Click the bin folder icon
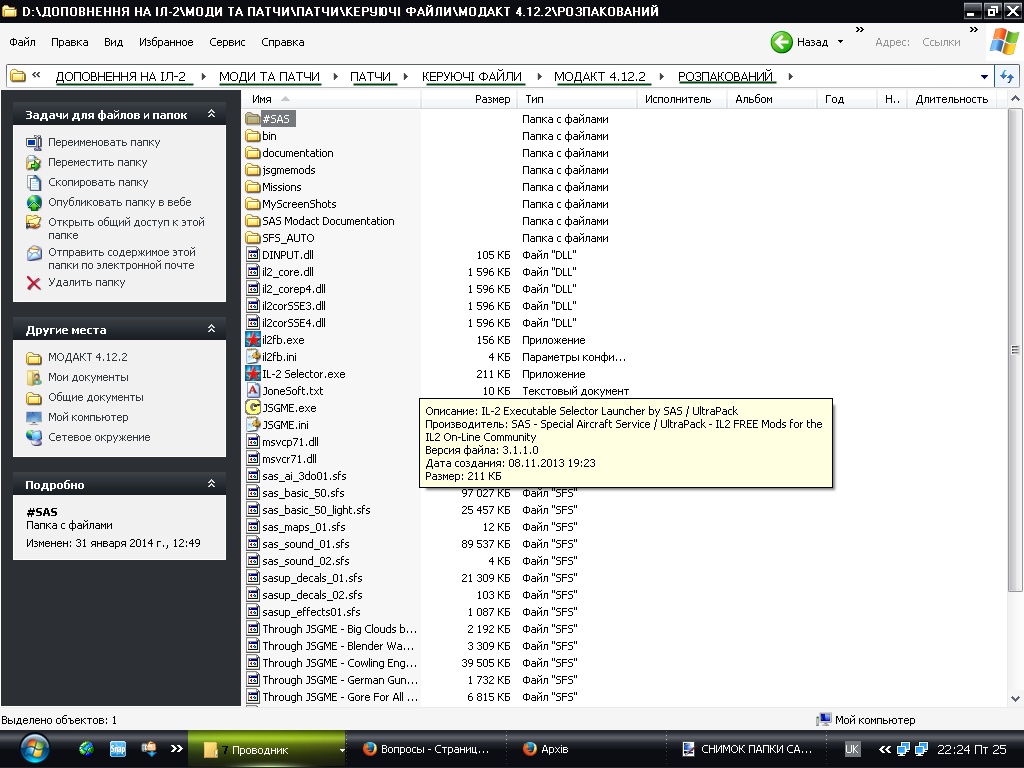 253,136
